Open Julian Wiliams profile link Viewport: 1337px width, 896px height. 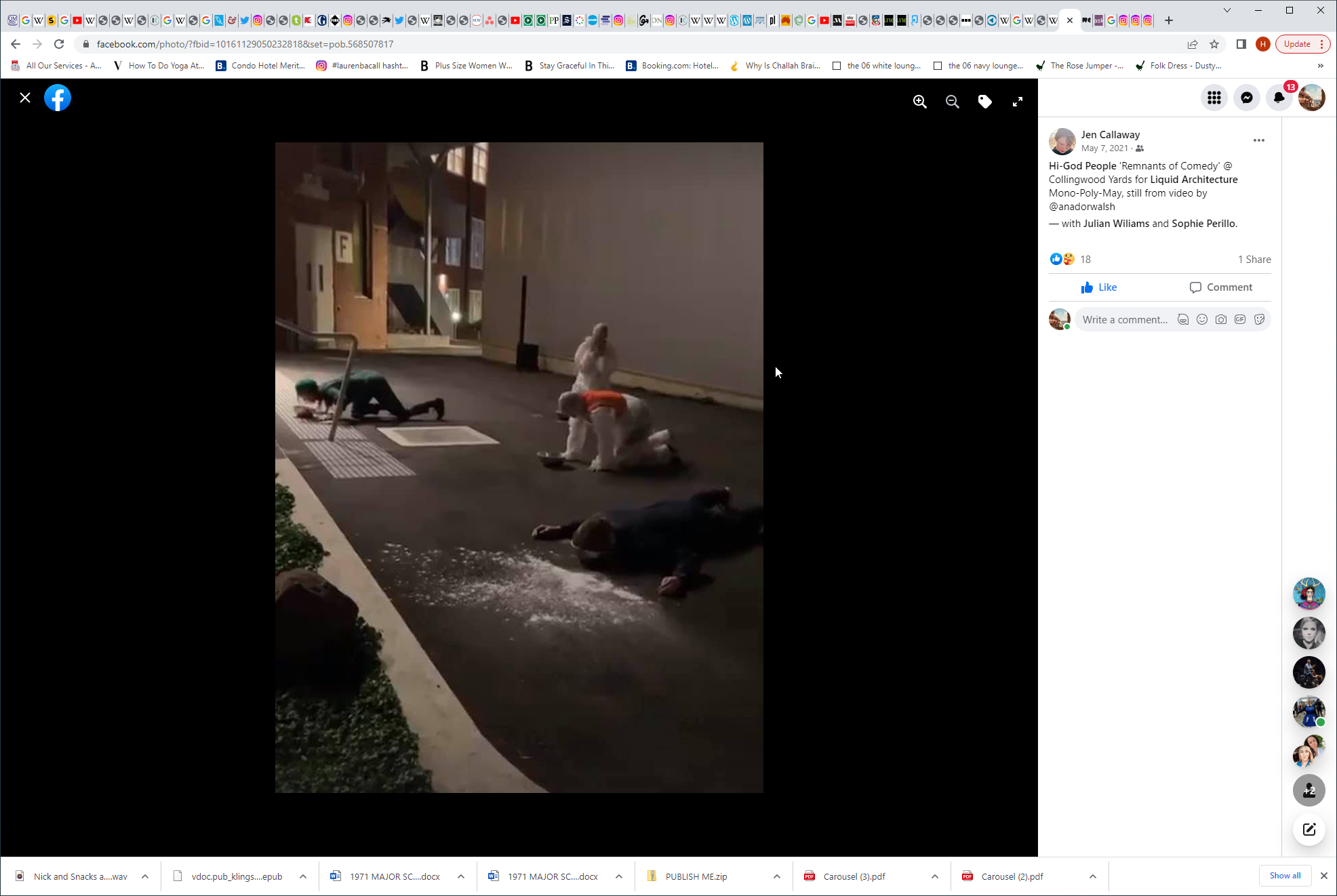pyautogui.click(x=1116, y=224)
